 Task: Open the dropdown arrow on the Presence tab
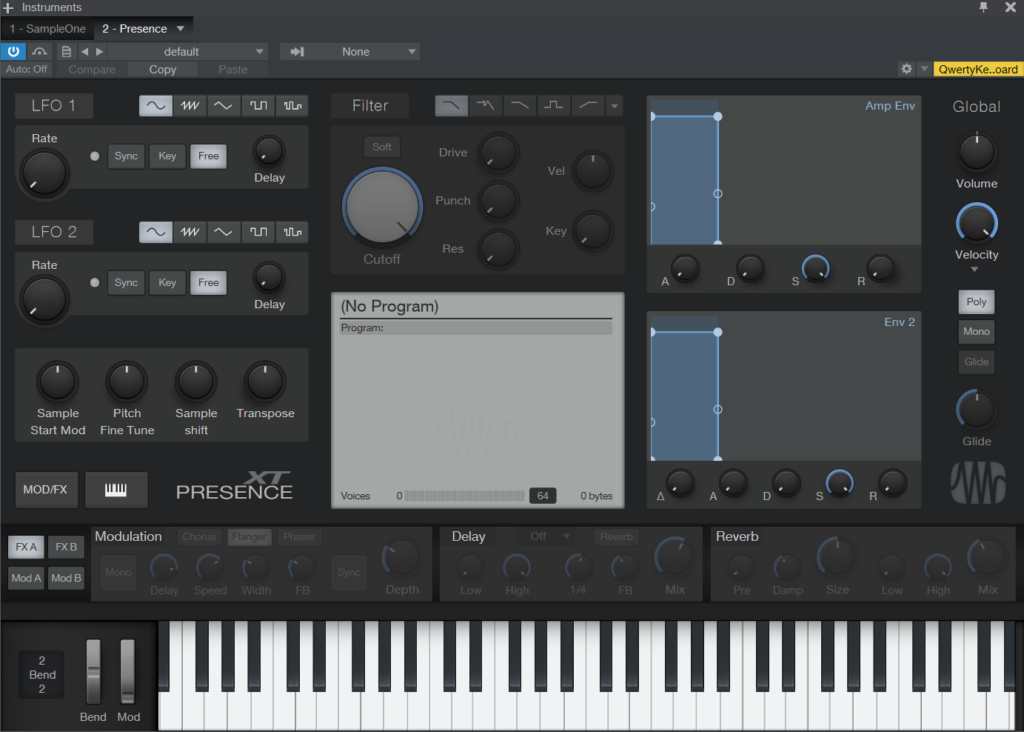(180, 29)
